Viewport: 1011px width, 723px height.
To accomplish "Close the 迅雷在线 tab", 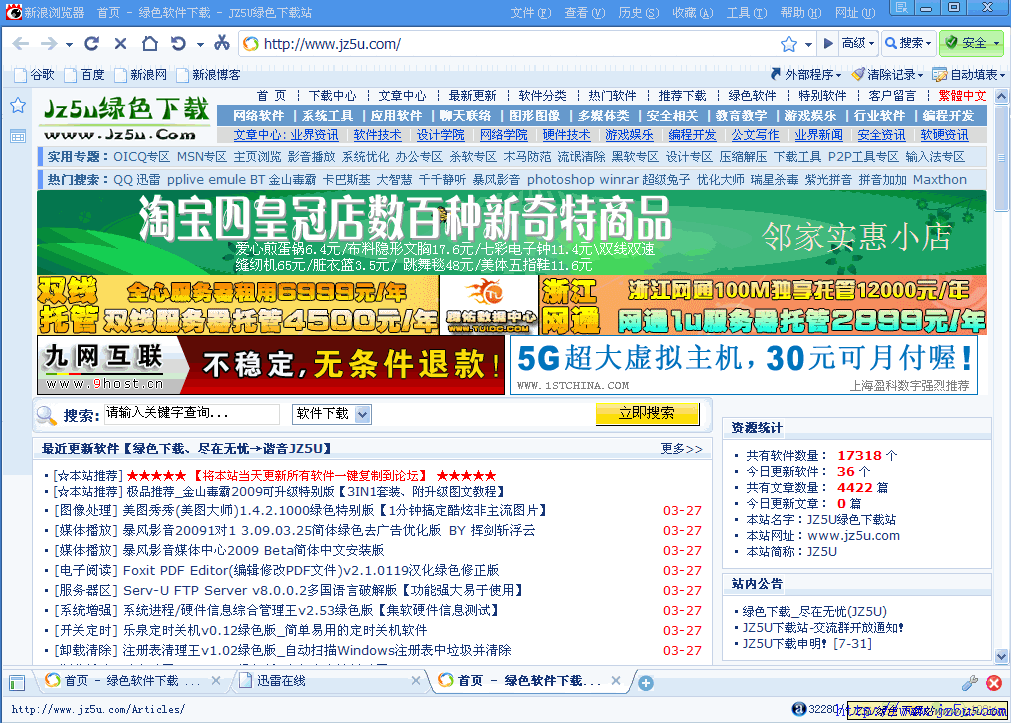I will pyautogui.click(x=416, y=680).
